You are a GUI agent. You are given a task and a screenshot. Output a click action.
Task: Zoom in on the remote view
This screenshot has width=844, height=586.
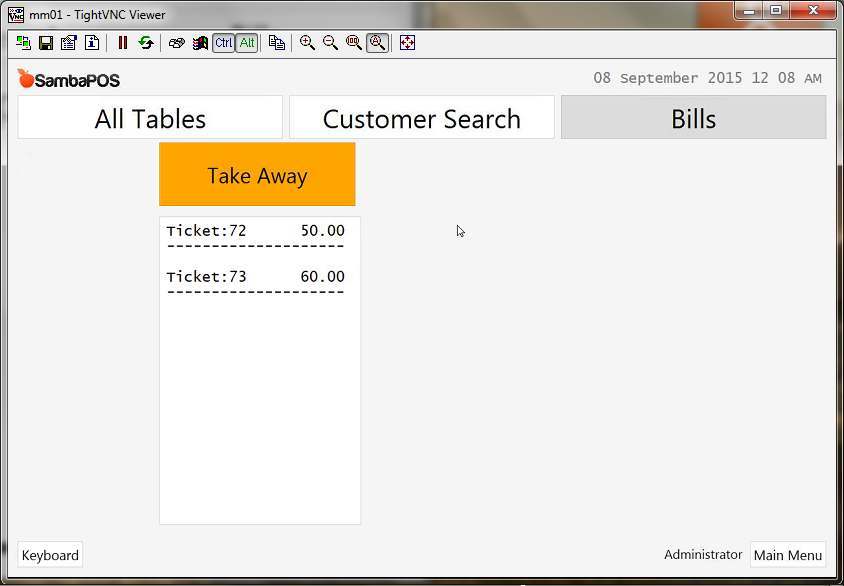click(307, 43)
